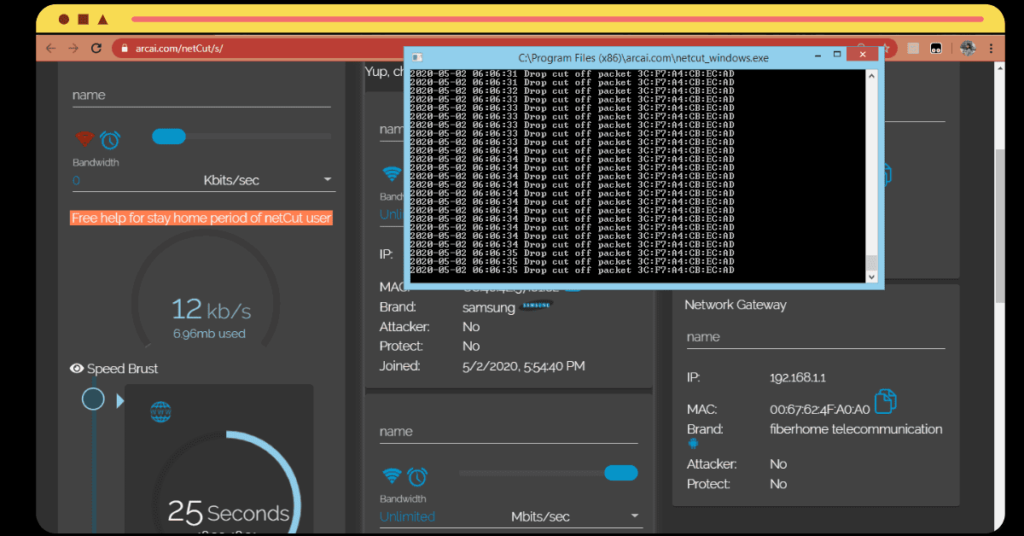Open the alarm clock icon in the Unlimited bandwidth card

(x=417, y=477)
